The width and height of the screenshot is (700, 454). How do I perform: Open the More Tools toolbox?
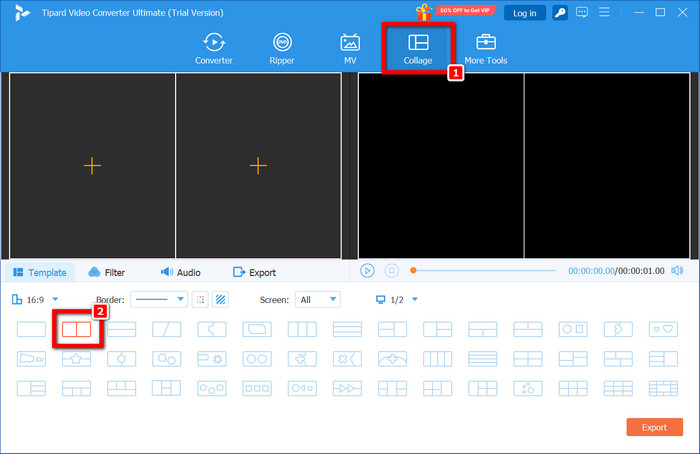486,49
